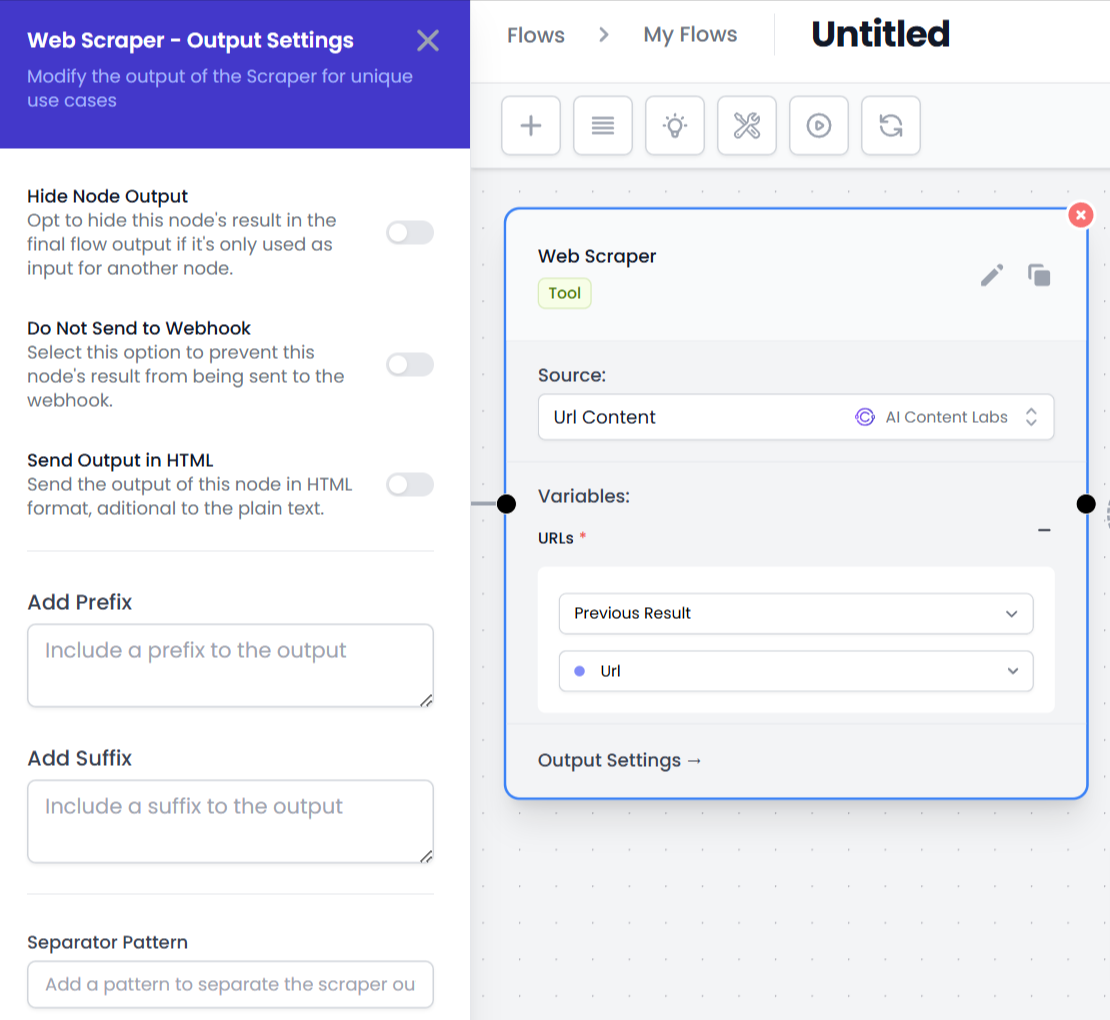1110x1020 pixels.
Task: Open the Url variable dropdown
Action: 796,671
